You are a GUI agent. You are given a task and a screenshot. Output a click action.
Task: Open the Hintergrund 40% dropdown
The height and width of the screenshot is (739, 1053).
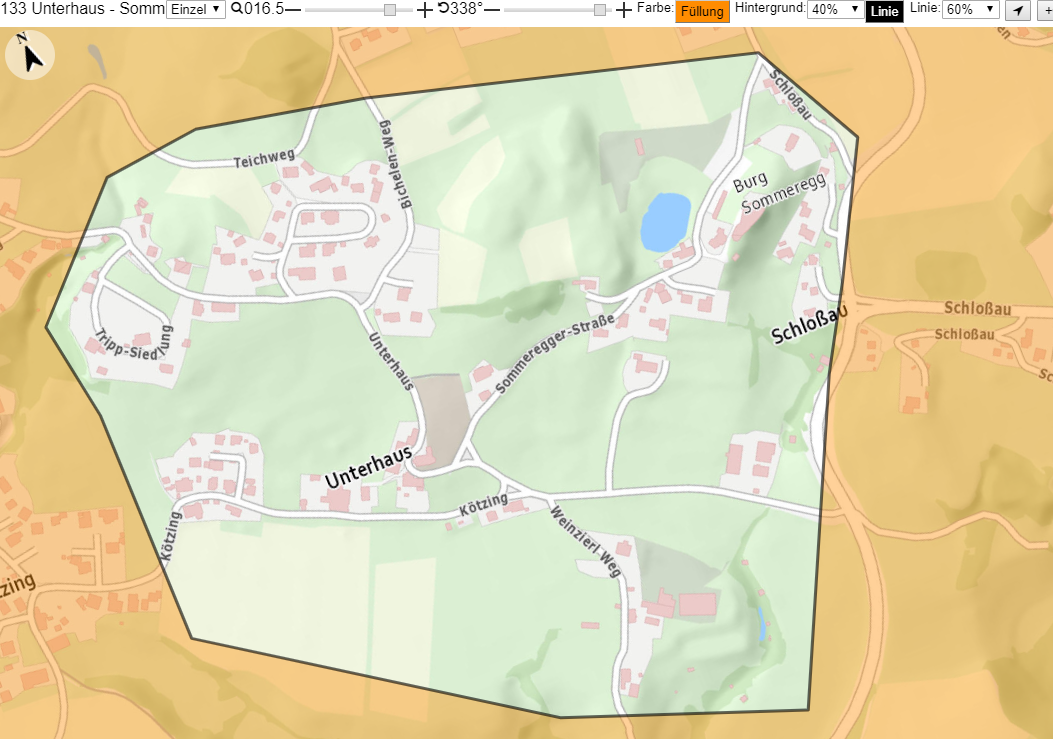(x=835, y=9)
